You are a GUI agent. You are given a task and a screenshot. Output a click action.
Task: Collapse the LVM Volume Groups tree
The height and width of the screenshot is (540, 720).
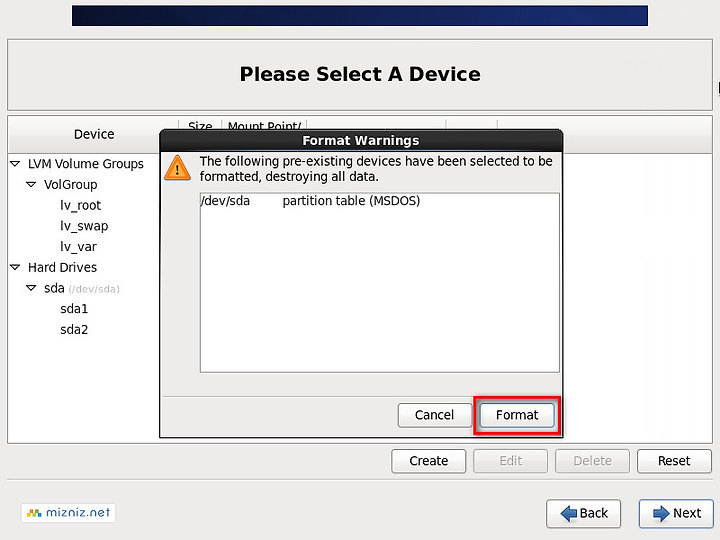(15, 163)
